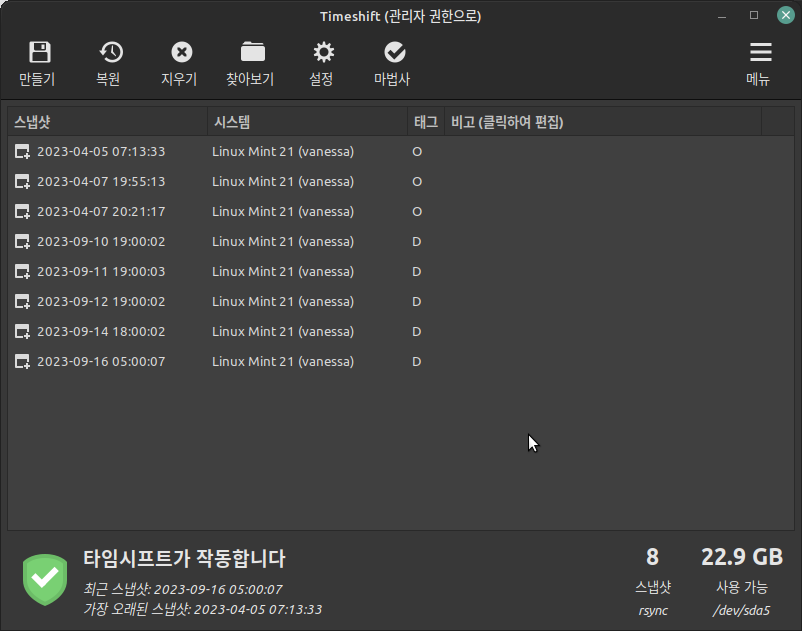802x631 pixels.
Task: Click the 최근 스냅샷 status line
Action: click(183, 590)
